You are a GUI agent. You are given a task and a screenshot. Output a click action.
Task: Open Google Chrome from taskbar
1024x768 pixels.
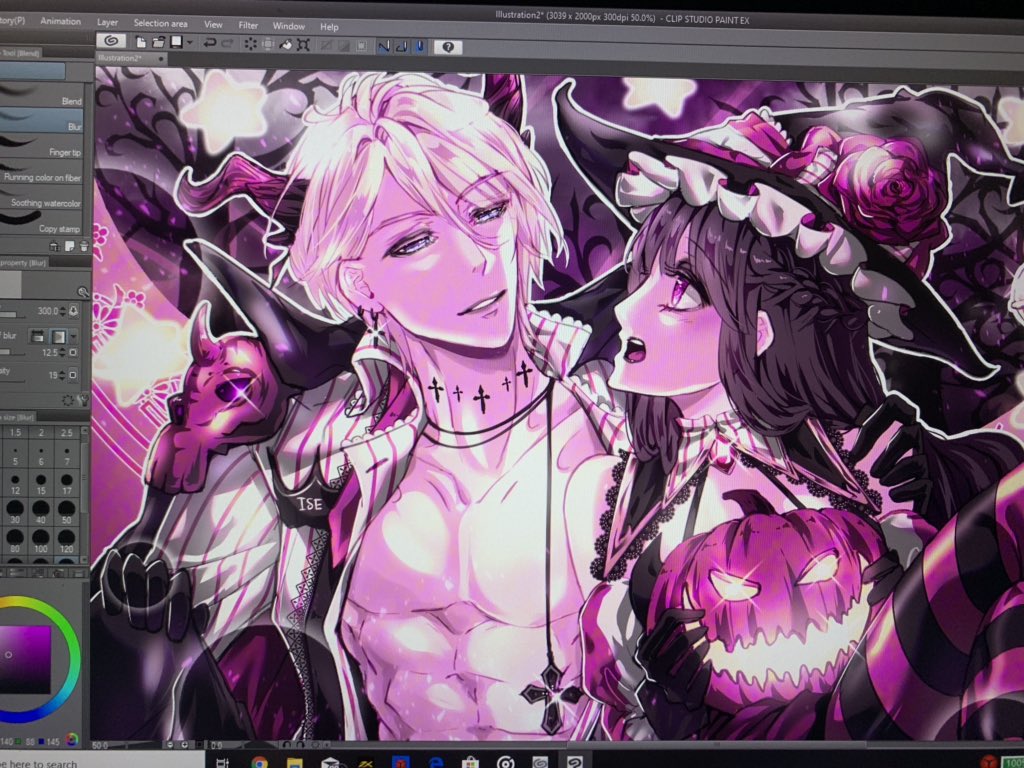tap(259, 762)
